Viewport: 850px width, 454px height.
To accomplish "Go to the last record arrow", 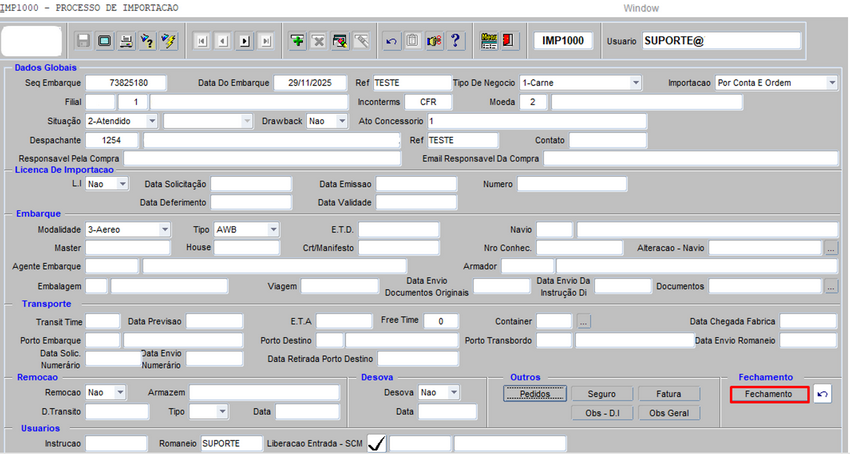I will pos(265,41).
